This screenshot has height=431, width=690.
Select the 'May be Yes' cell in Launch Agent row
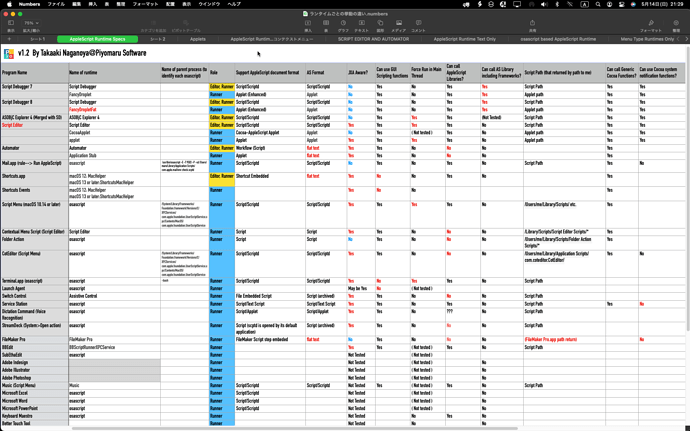point(361,289)
